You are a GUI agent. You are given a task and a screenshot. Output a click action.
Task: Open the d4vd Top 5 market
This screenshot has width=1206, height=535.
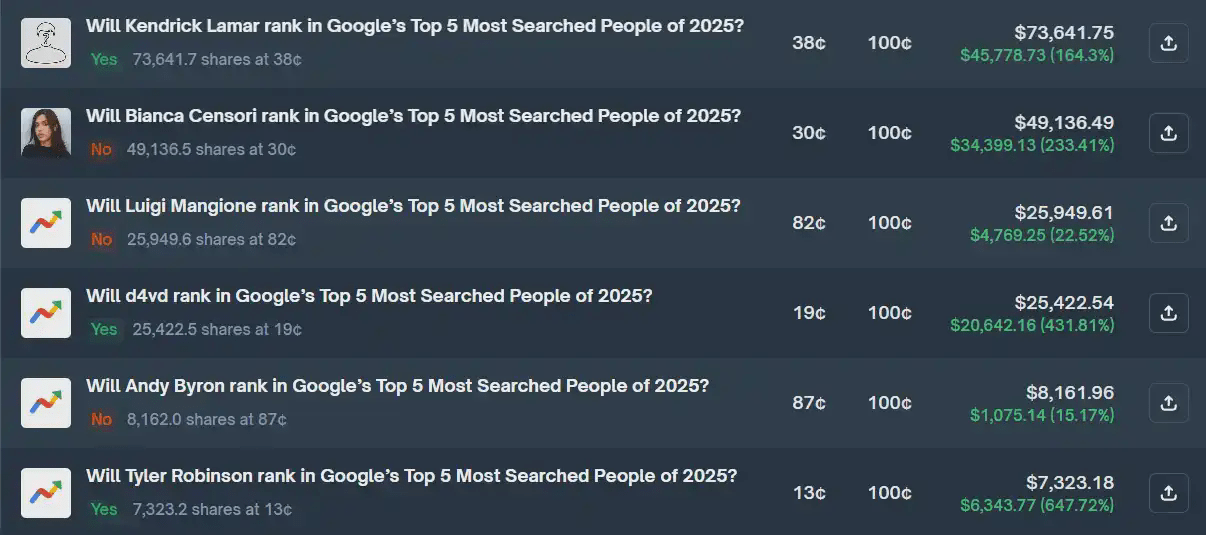coord(369,296)
